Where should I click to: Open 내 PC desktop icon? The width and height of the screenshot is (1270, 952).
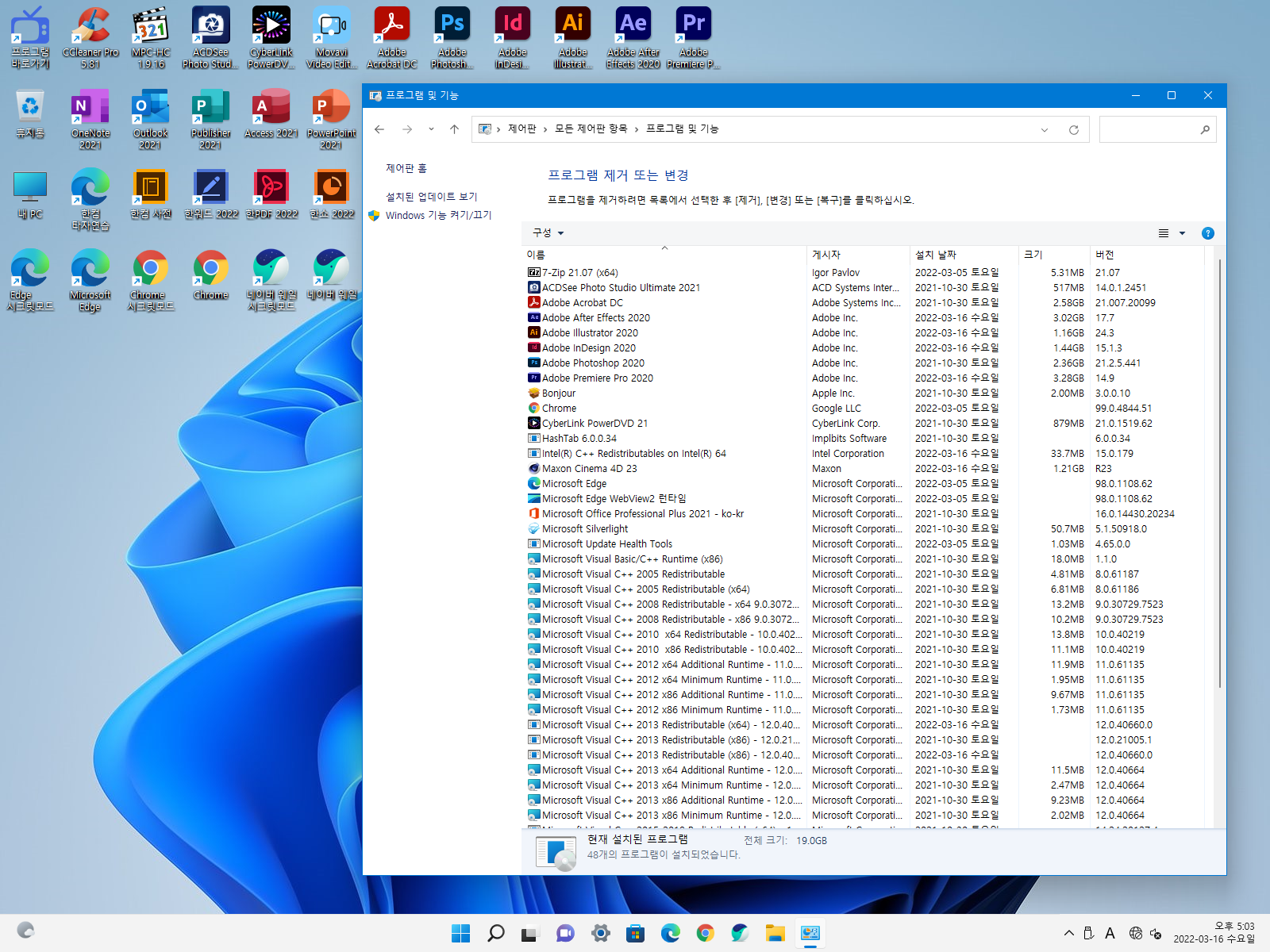[x=30, y=195]
